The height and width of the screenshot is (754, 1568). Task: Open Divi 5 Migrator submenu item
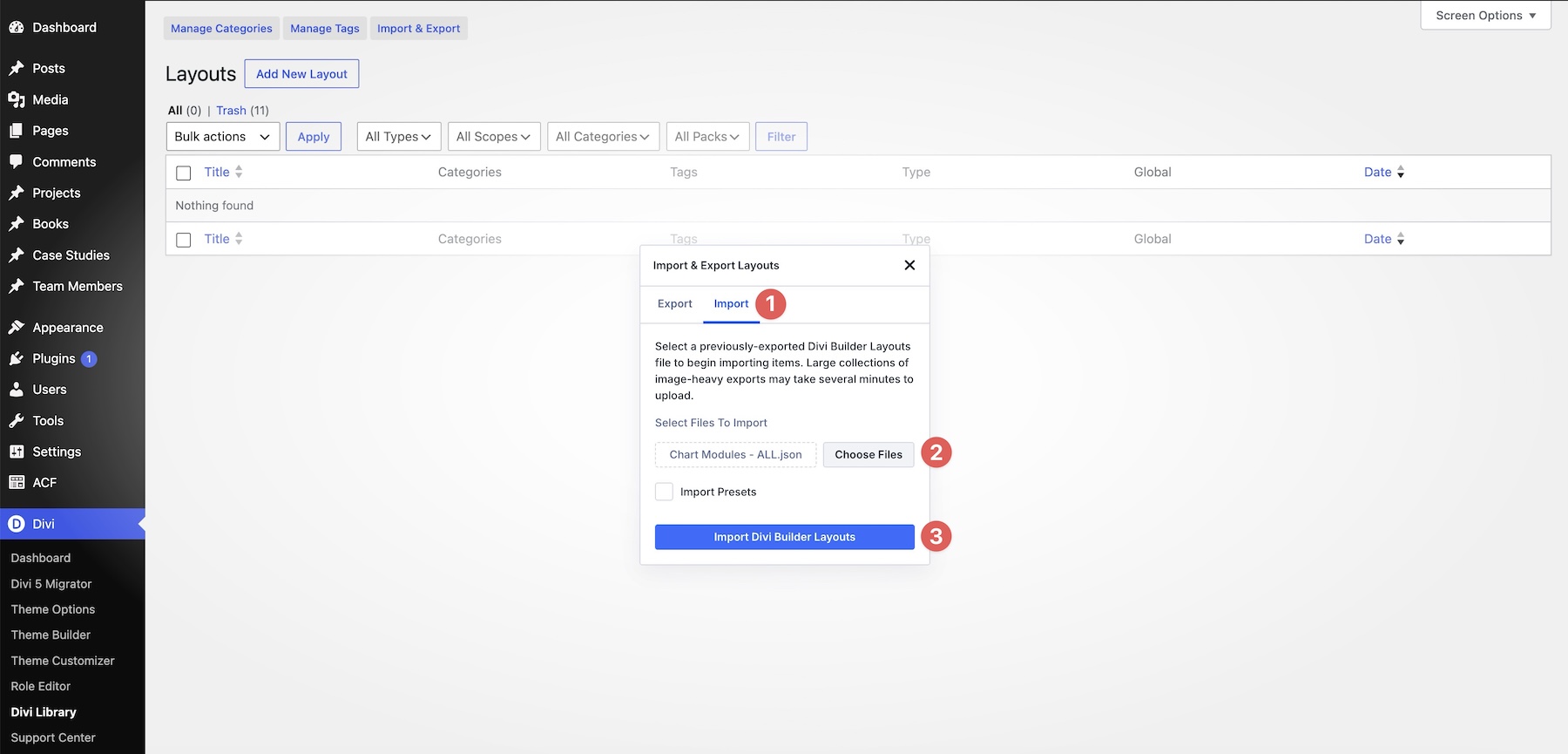(51, 584)
